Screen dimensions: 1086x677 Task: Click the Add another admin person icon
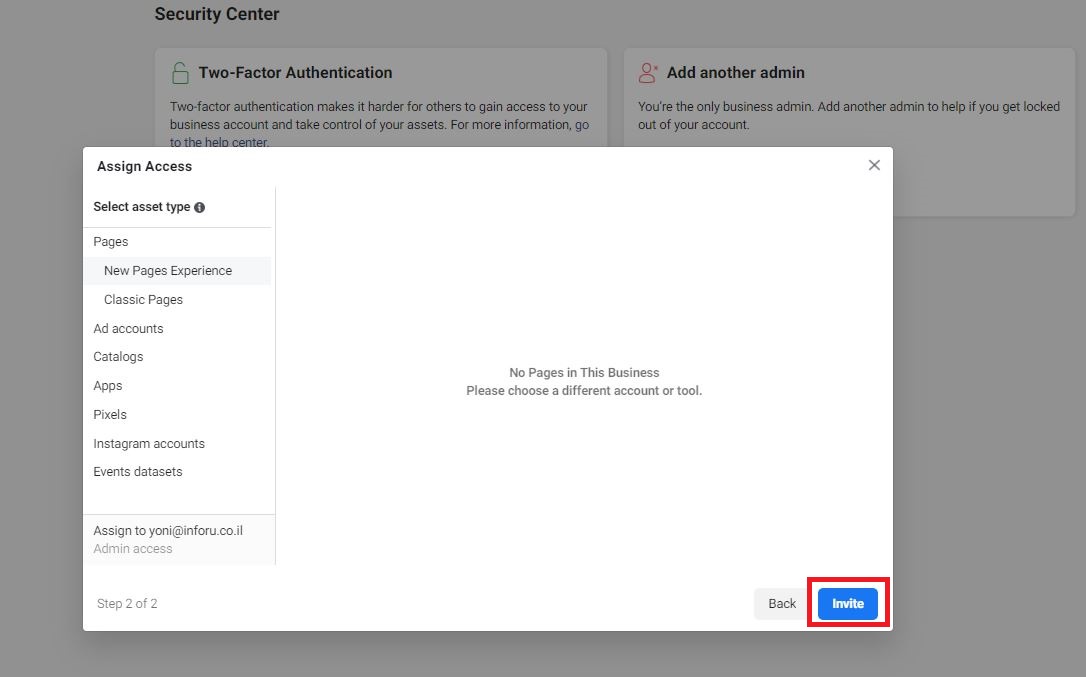648,73
